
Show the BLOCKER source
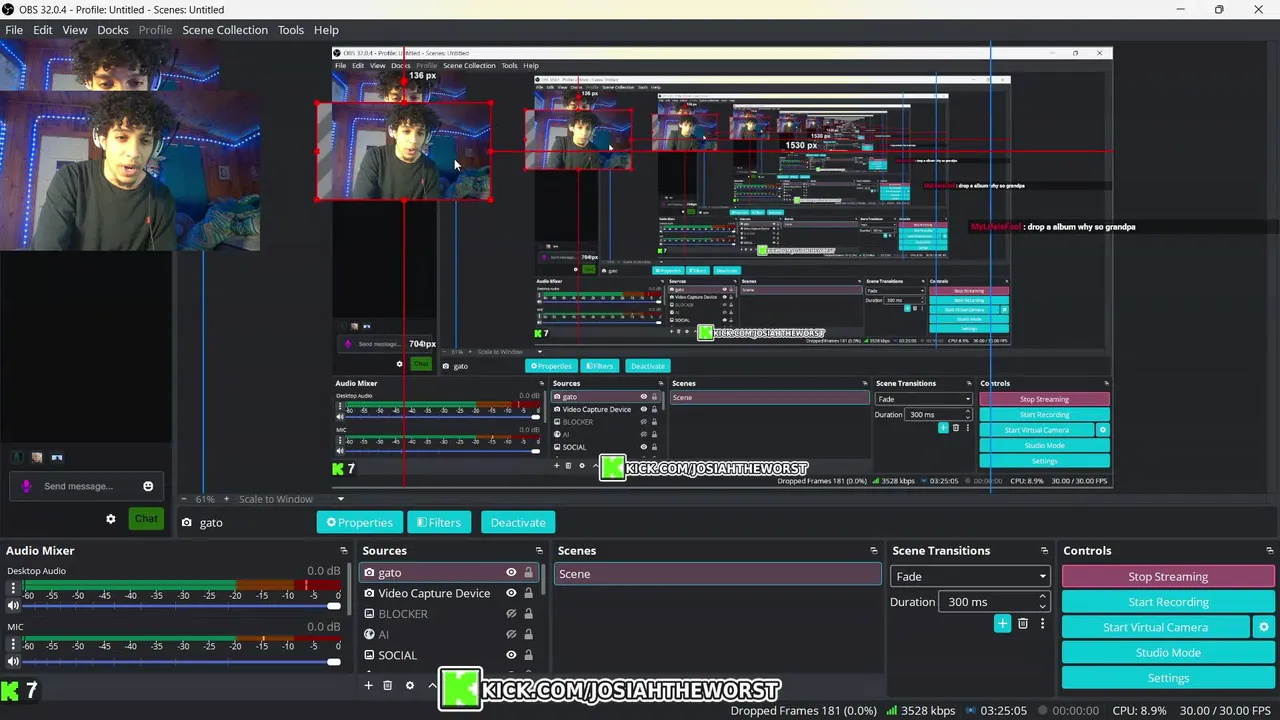click(x=511, y=614)
